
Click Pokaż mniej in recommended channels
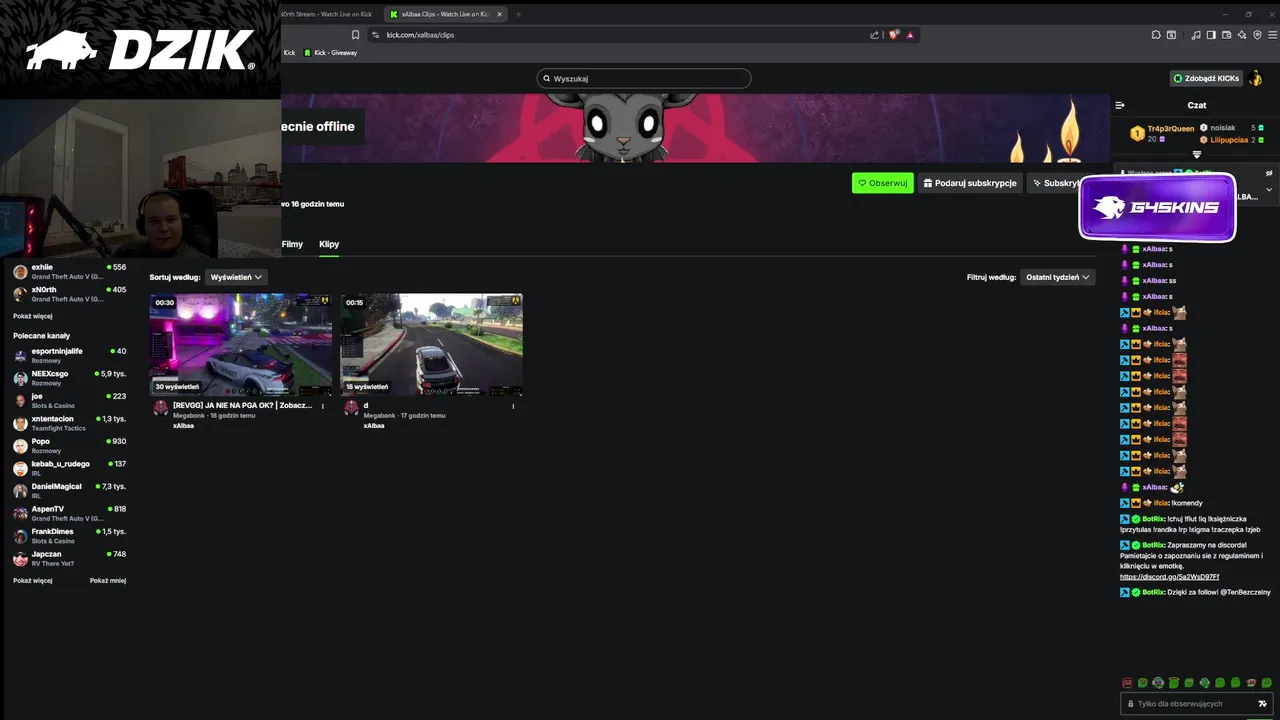point(108,581)
